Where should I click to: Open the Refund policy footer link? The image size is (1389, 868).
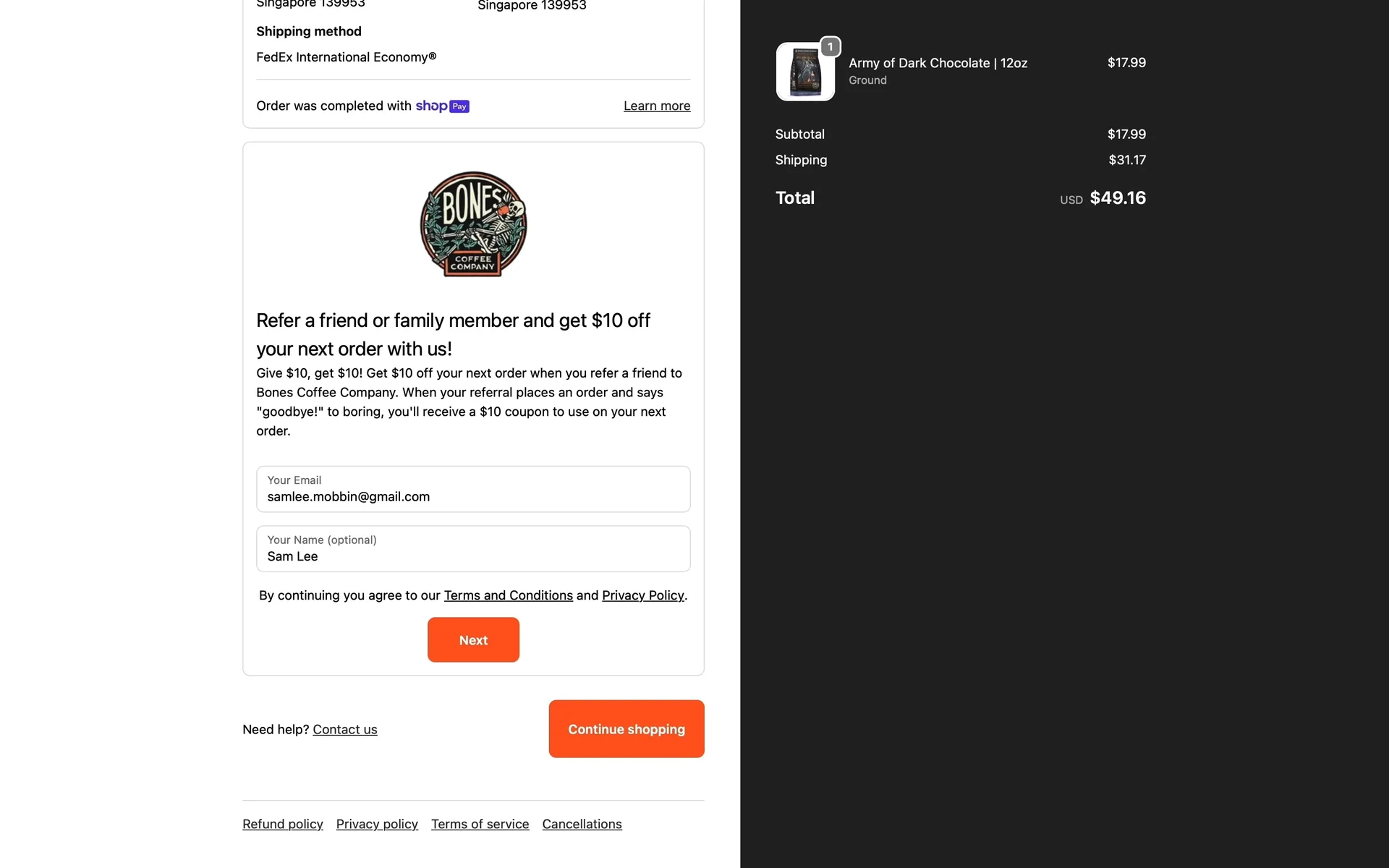[x=283, y=825]
